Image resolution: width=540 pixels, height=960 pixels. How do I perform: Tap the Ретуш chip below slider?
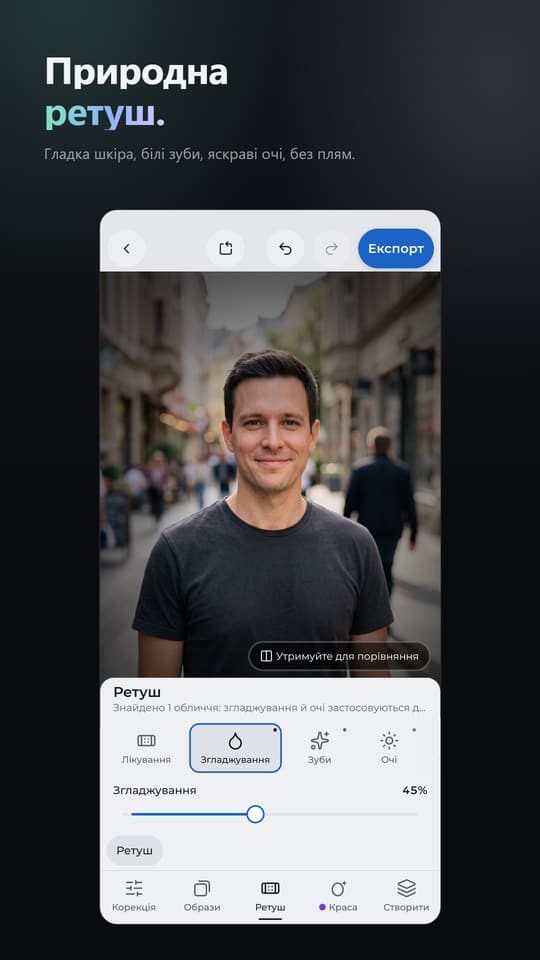(x=135, y=850)
